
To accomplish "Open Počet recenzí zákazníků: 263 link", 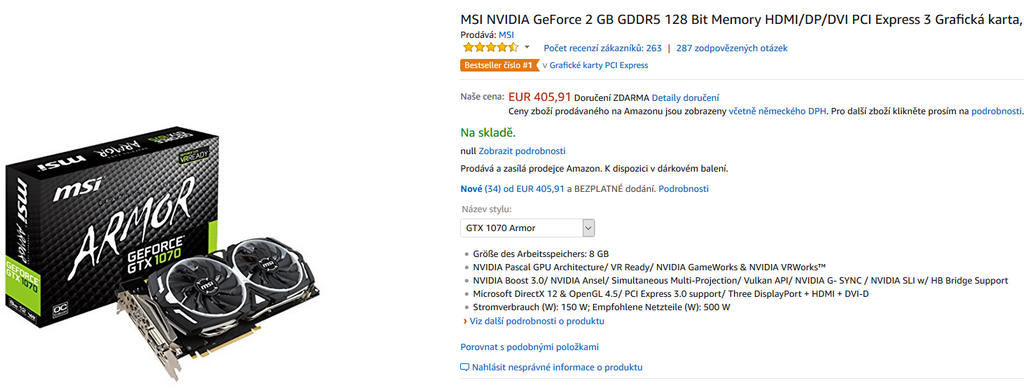I will (x=602, y=48).
